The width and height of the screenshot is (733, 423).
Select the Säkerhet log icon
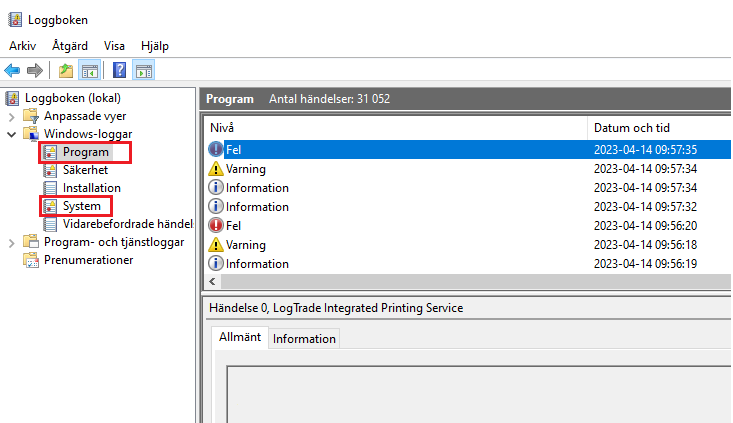point(50,170)
